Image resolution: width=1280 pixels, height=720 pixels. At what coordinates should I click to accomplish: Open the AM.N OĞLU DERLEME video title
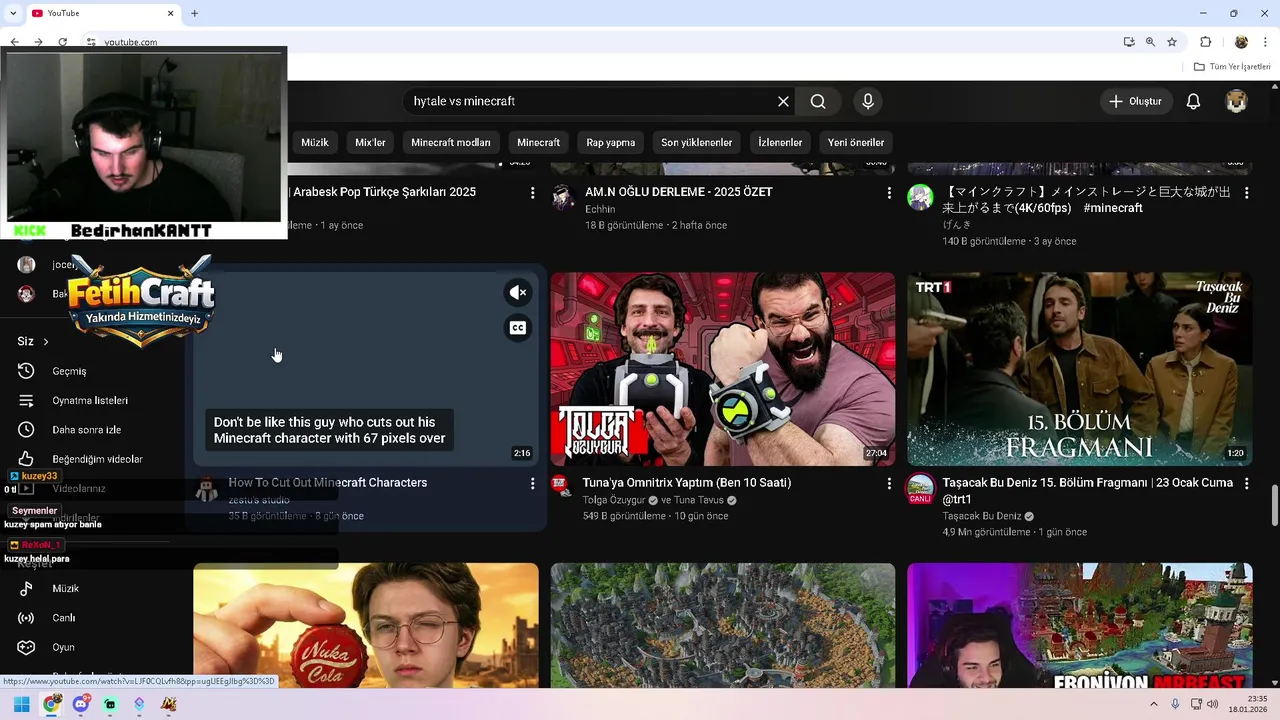(679, 192)
